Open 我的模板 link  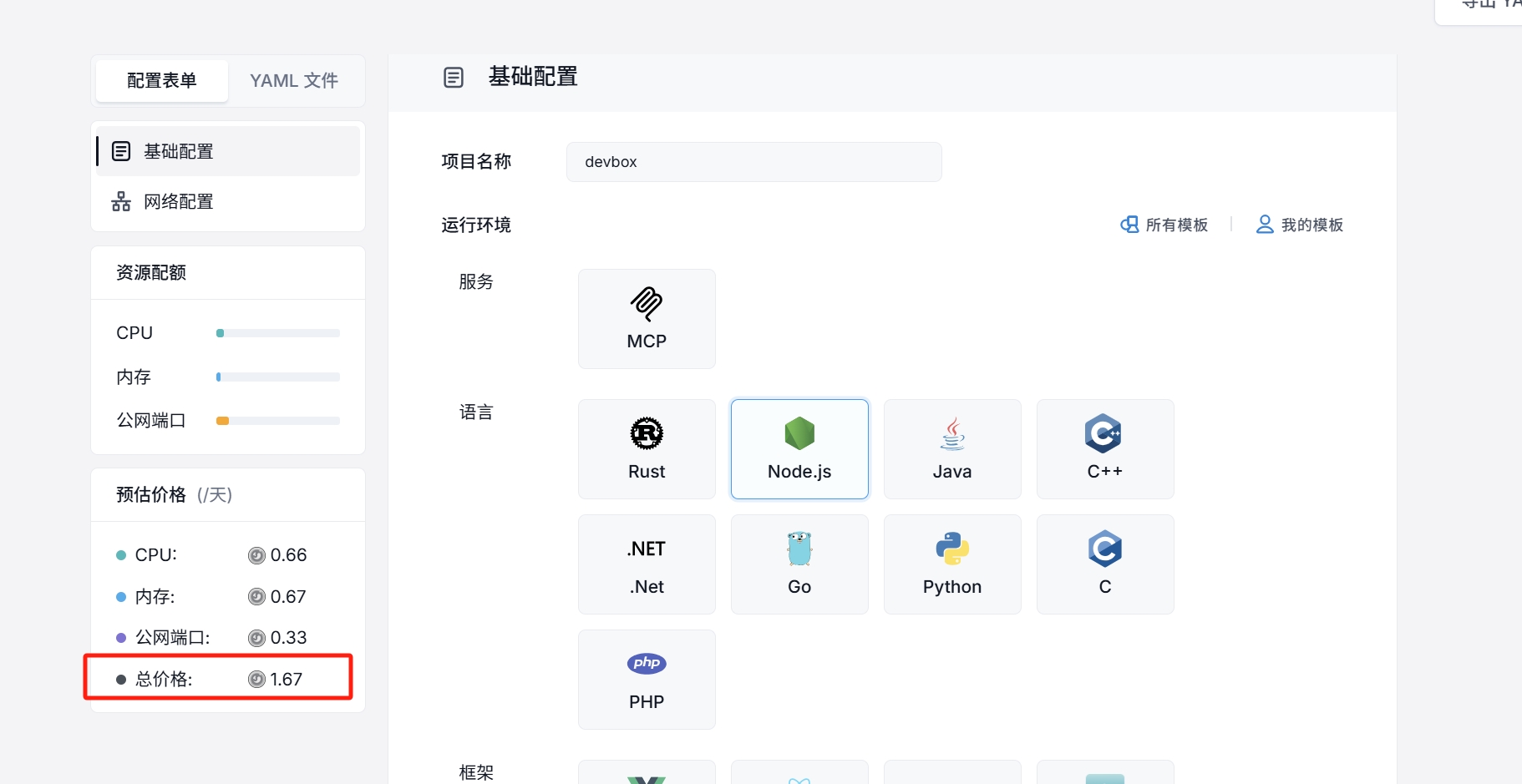tap(1300, 225)
